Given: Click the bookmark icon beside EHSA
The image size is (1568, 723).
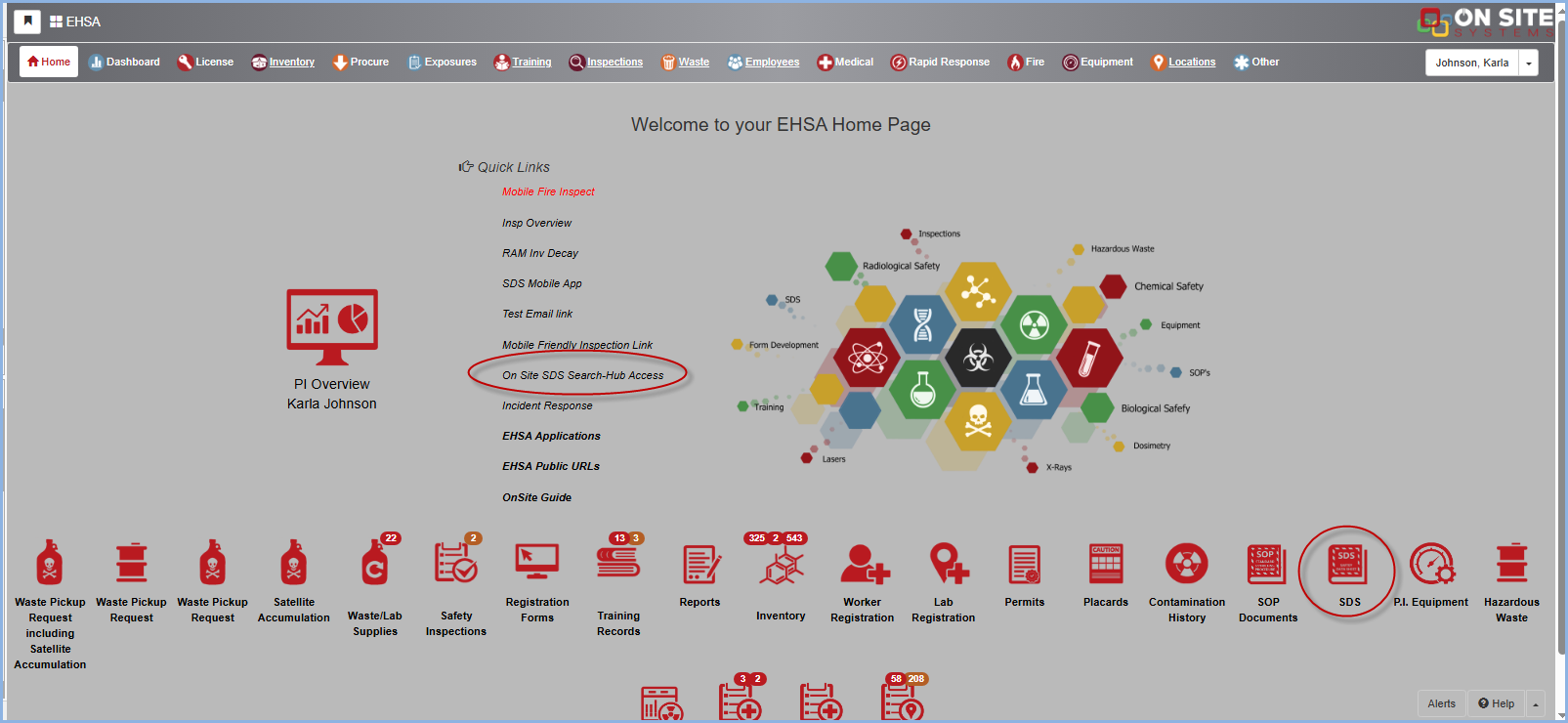Looking at the screenshot, I should [27, 21].
